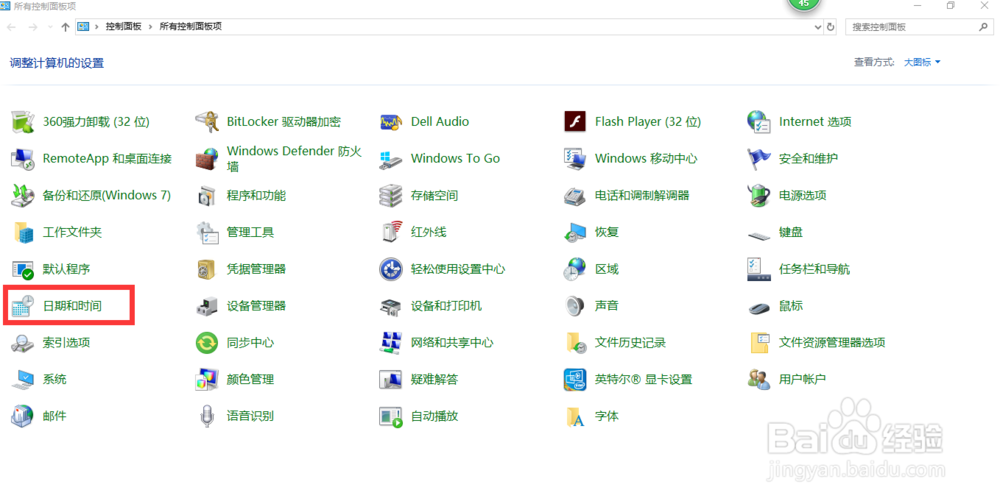The image size is (1000, 504).
Task: Open 键盘 keyboard icon
Action: pos(759,235)
